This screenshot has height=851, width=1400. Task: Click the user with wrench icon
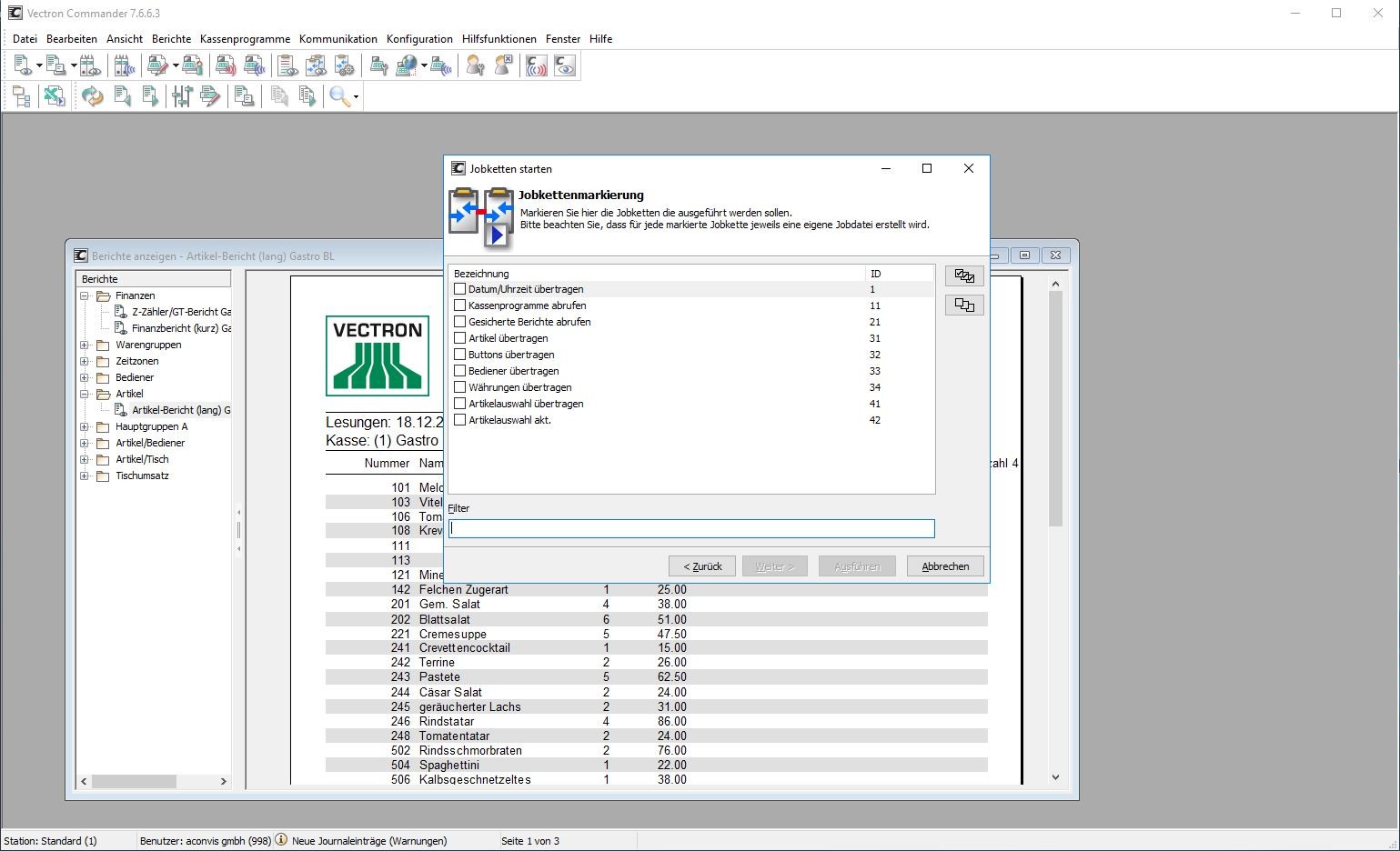[x=475, y=65]
